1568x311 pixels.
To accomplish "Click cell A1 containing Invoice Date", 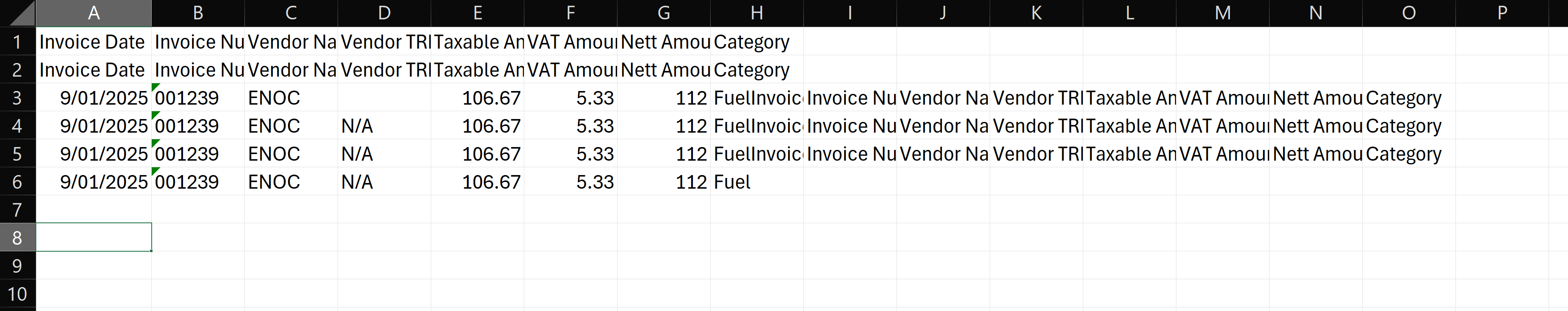I will tap(94, 41).
